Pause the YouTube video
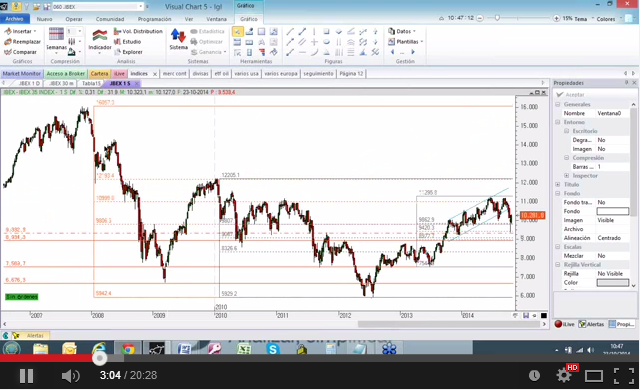Viewport: 640px width, 390px height. pyautogui.click(x=27, y=376)
